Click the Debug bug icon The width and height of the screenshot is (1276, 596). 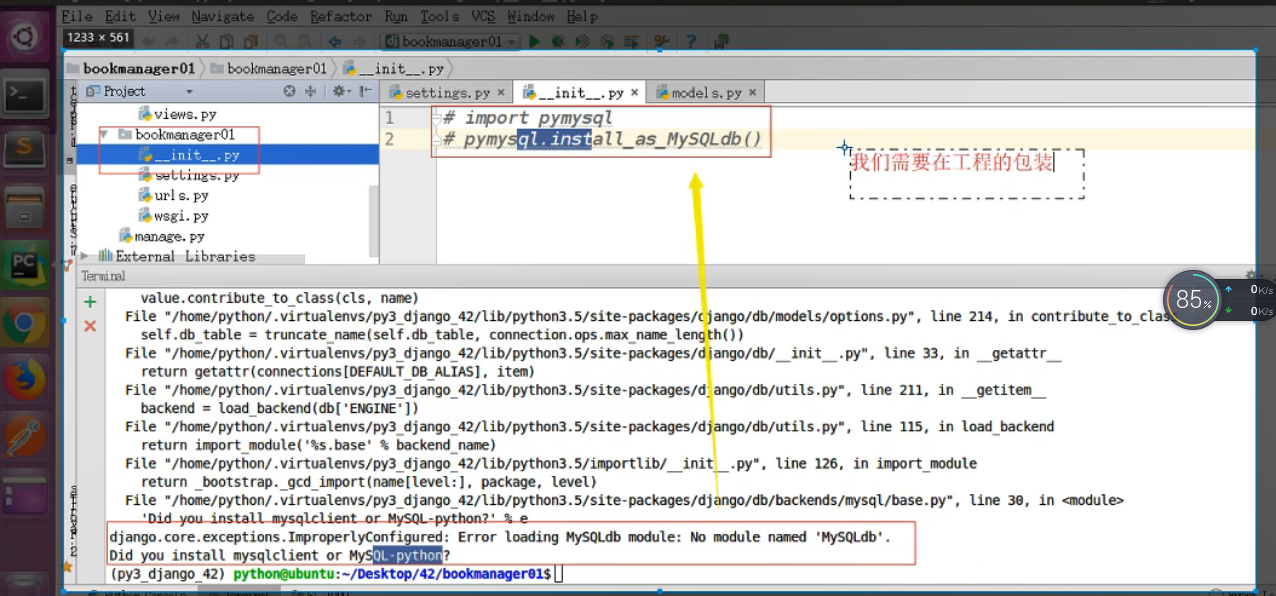pos(558,42)
